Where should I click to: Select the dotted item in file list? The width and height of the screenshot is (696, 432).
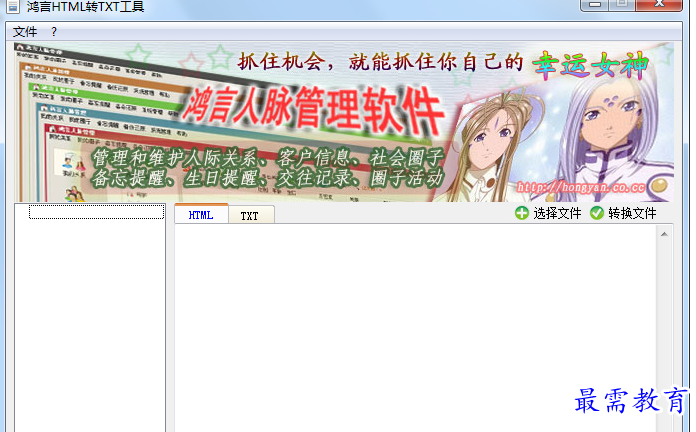tap(96, 212)
